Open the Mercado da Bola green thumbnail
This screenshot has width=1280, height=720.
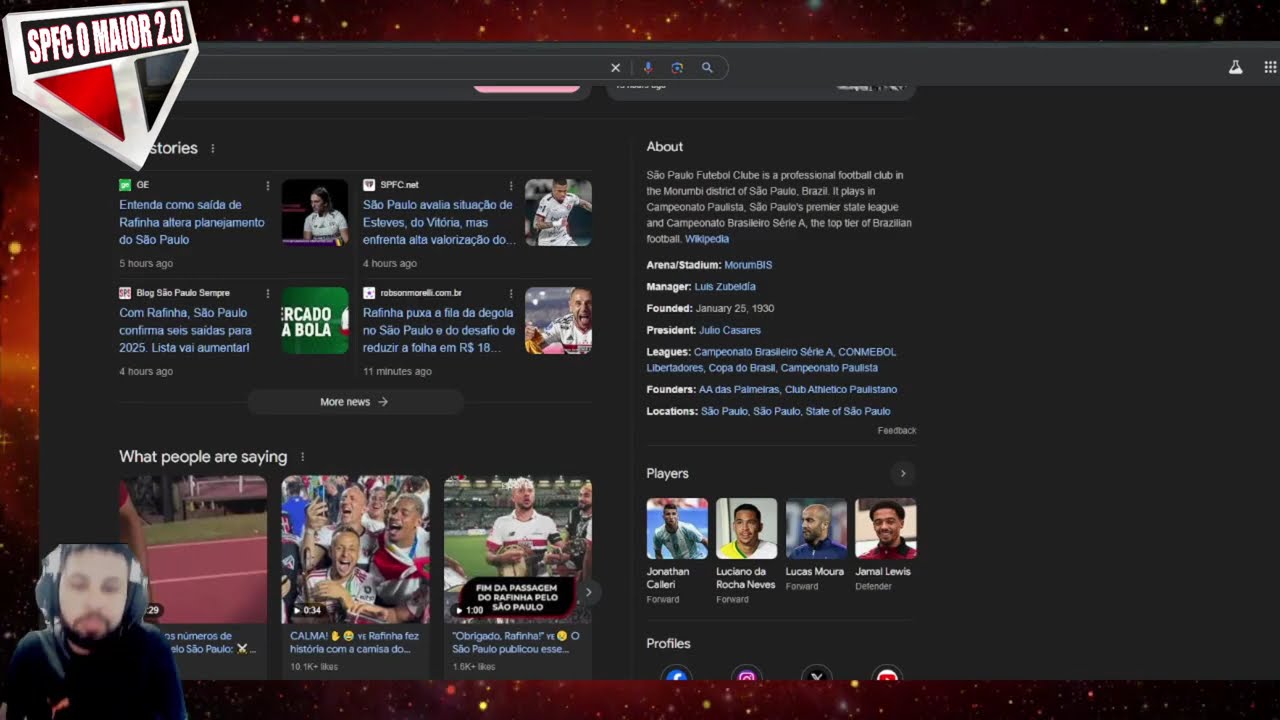[315, 320]
